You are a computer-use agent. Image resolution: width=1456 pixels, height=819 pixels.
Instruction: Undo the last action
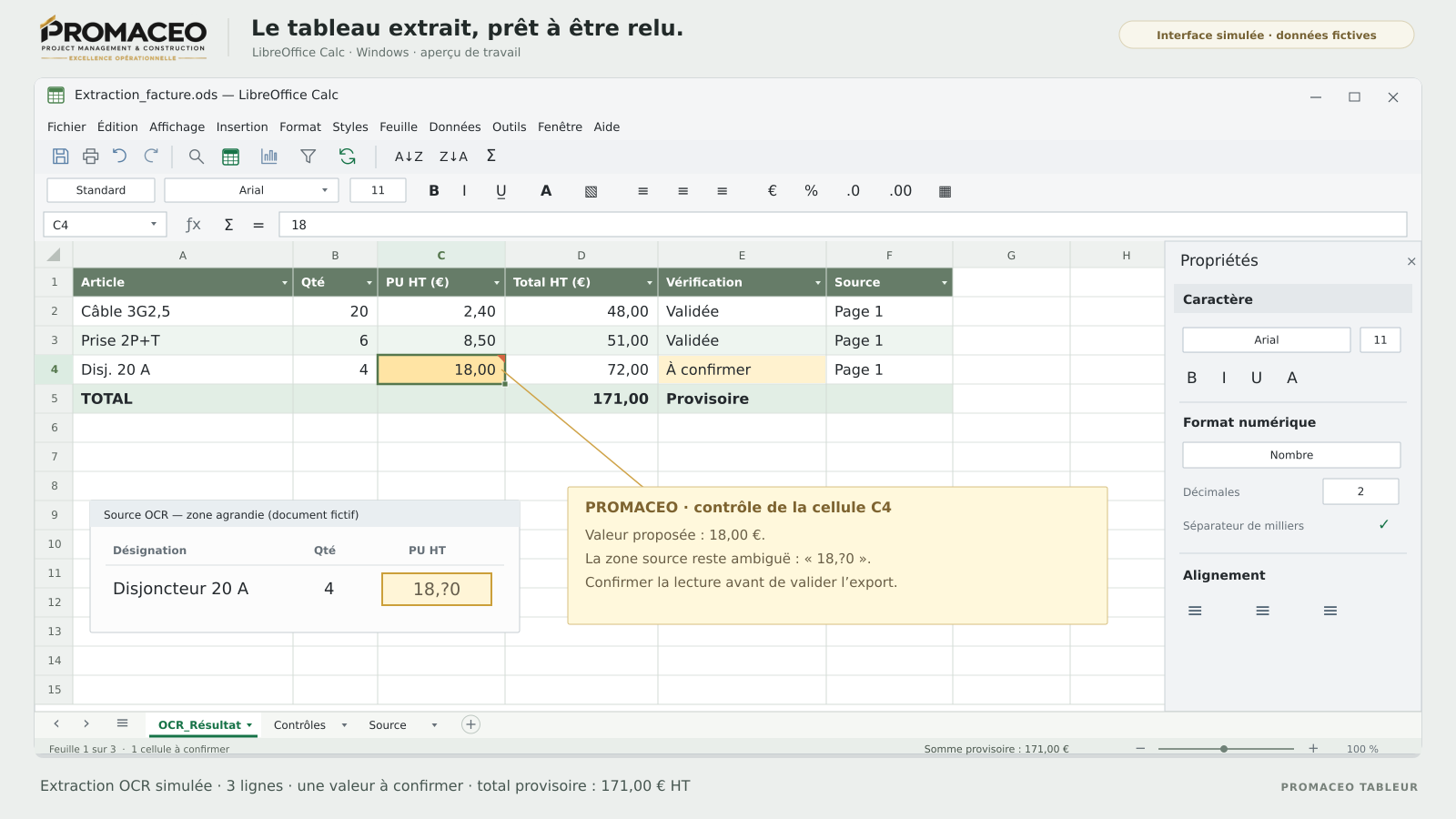click(x=120, y=157)
